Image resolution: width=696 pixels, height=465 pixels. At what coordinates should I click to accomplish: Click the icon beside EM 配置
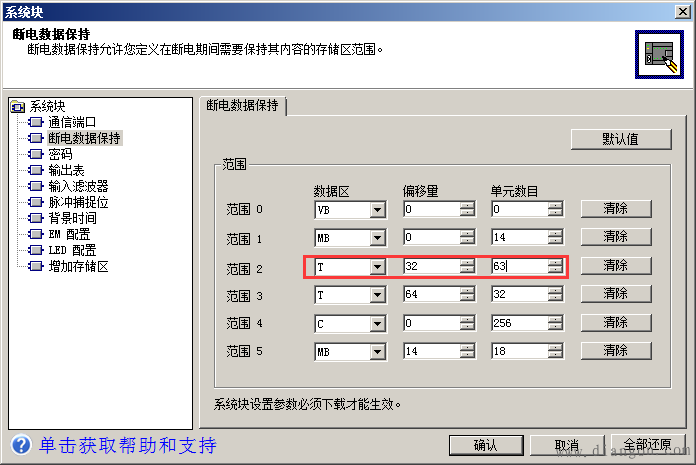pyautogui.click(x=36, y=234)
